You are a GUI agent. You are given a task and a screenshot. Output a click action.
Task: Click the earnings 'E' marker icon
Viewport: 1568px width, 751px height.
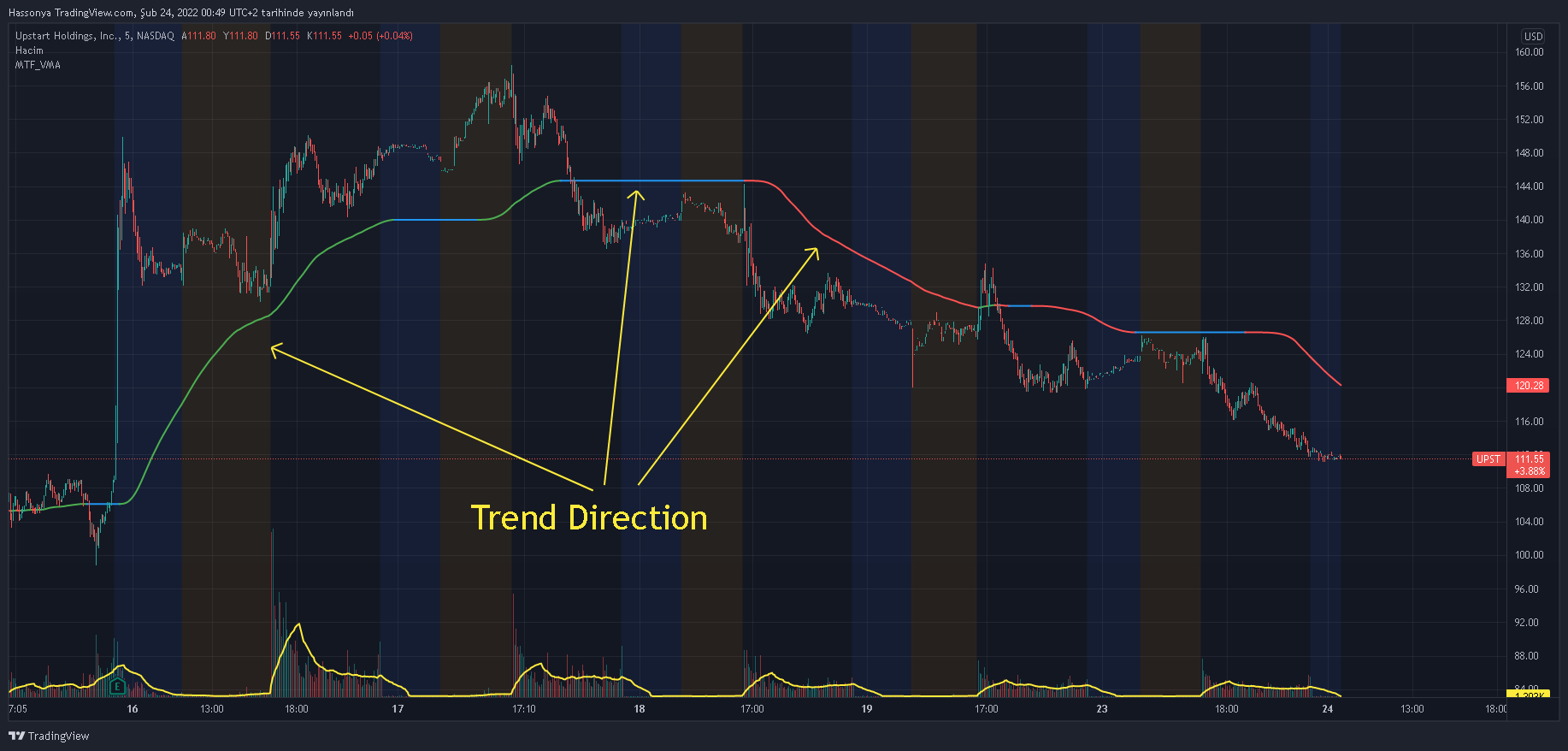[117, 686]
